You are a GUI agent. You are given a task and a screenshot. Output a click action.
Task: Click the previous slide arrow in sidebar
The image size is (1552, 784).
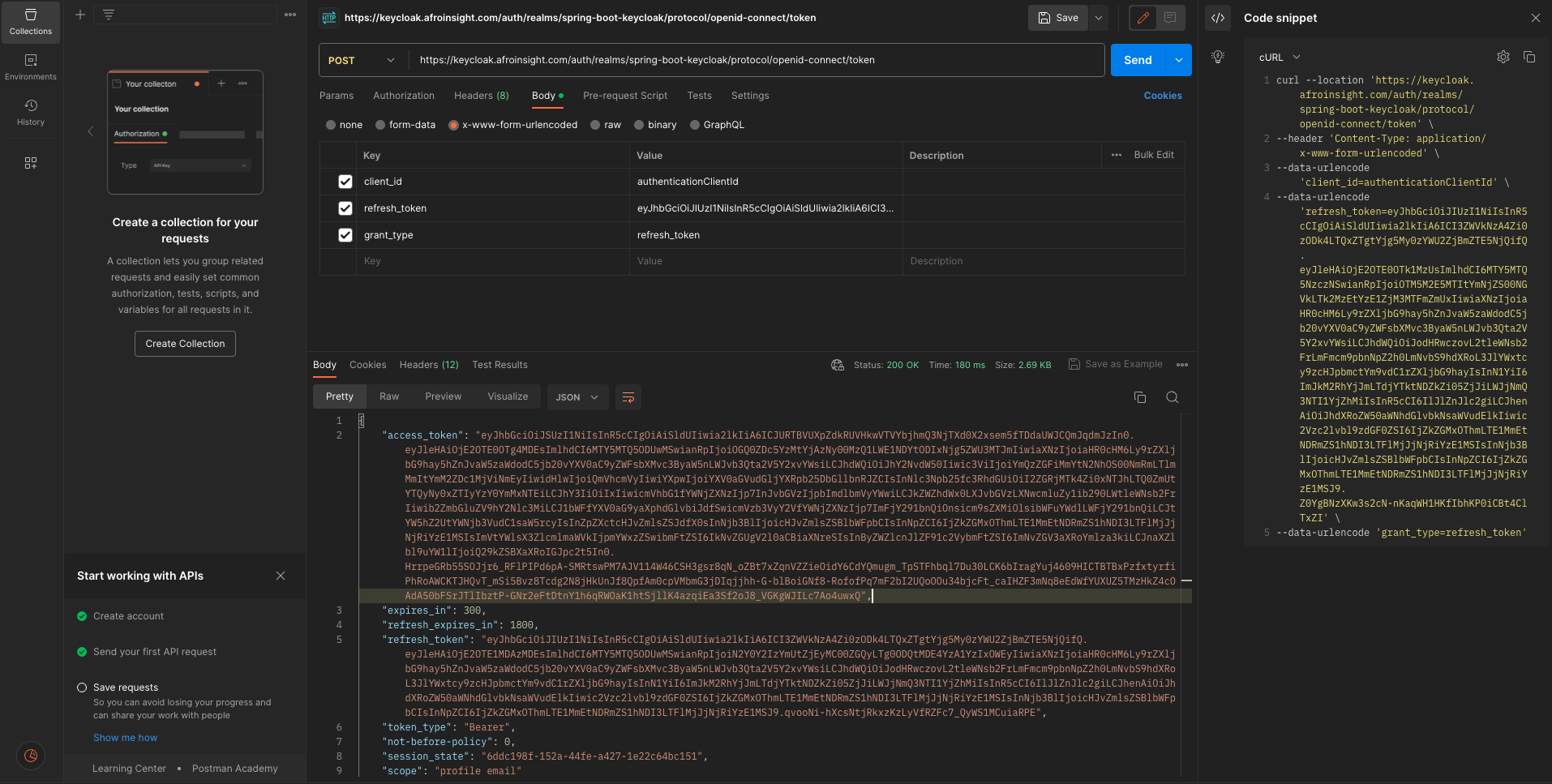click(x=91, y=131)
